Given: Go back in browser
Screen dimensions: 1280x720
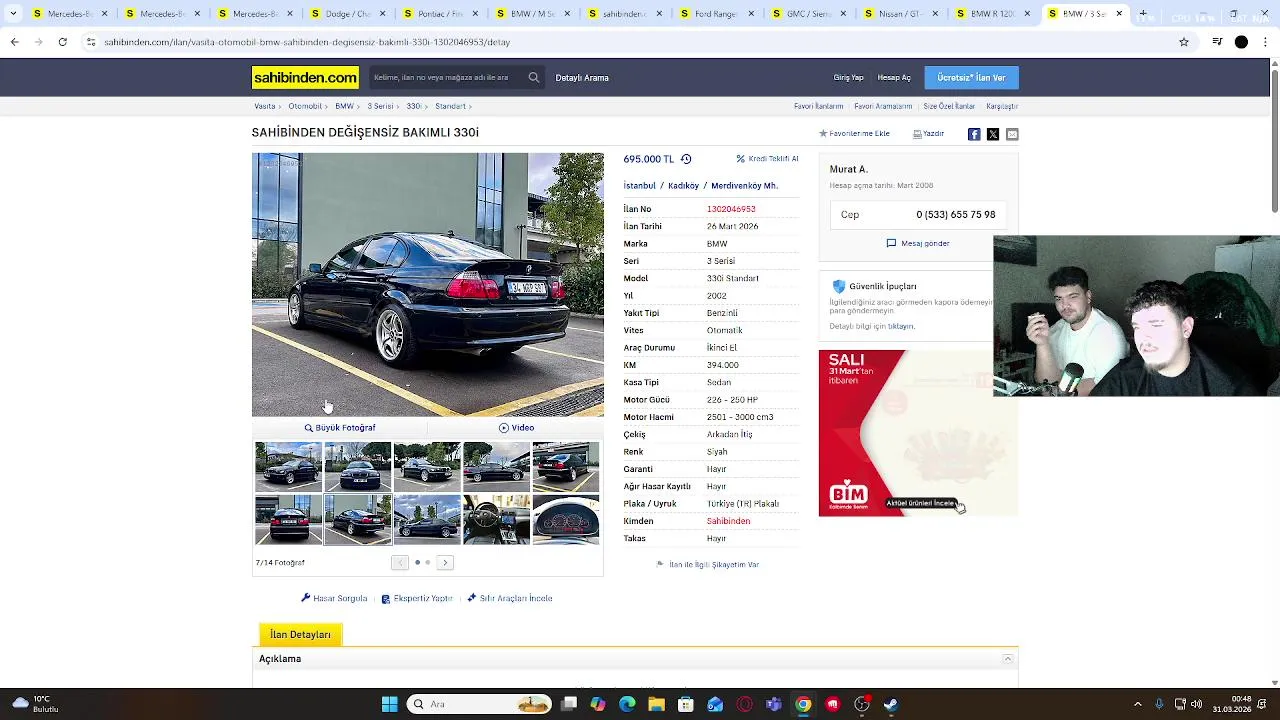Looking at the screenshot, I should click(14, 42).
